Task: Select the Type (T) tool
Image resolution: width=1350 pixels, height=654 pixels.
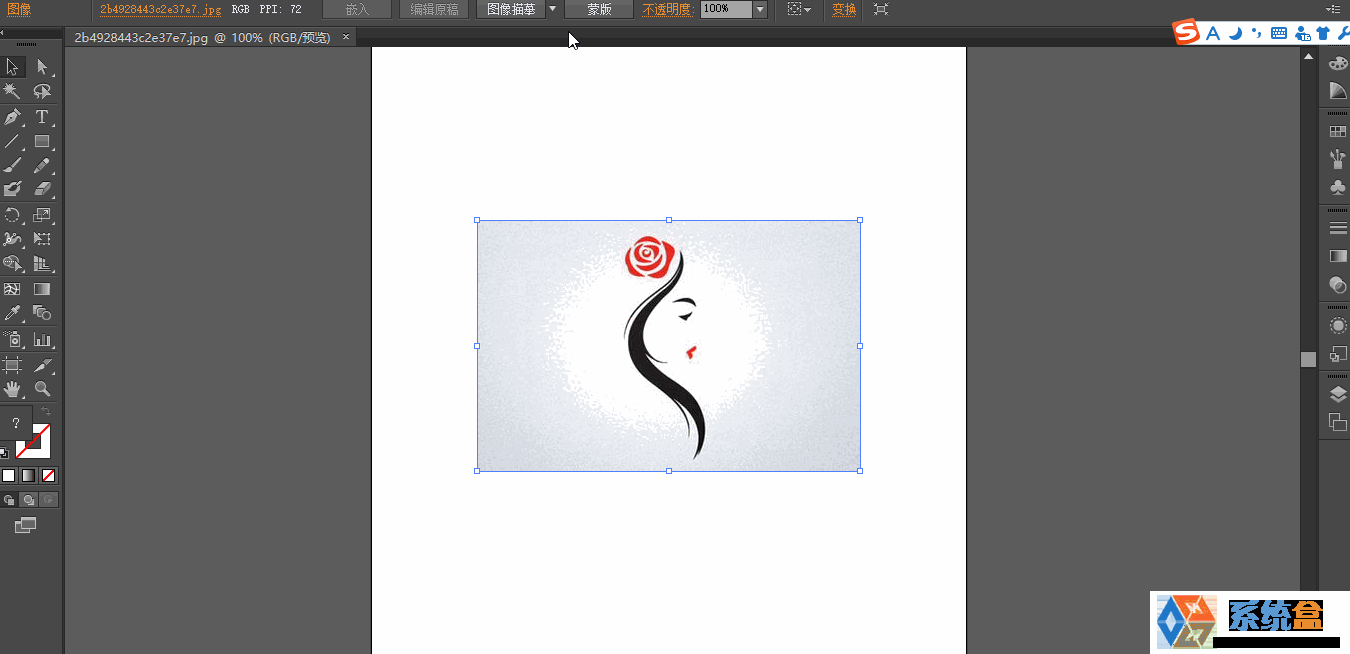Action: tap(42, 117)
